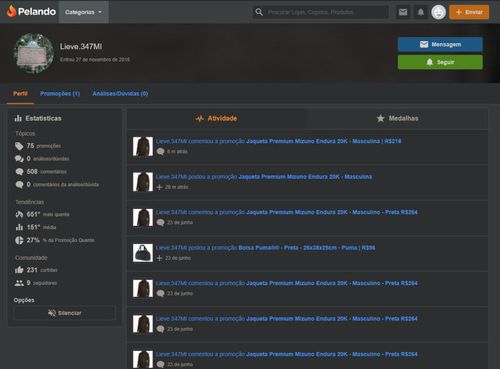This screenshot has height=369, width=500.
Task: Click comment icon next to 6 m atrás
Action: (x=160, y=152)
